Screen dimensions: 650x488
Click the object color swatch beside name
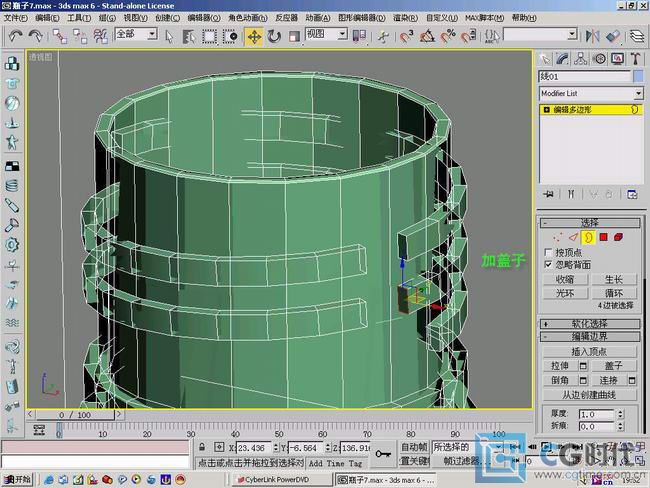pyautogui.click(x=638, y=76)
